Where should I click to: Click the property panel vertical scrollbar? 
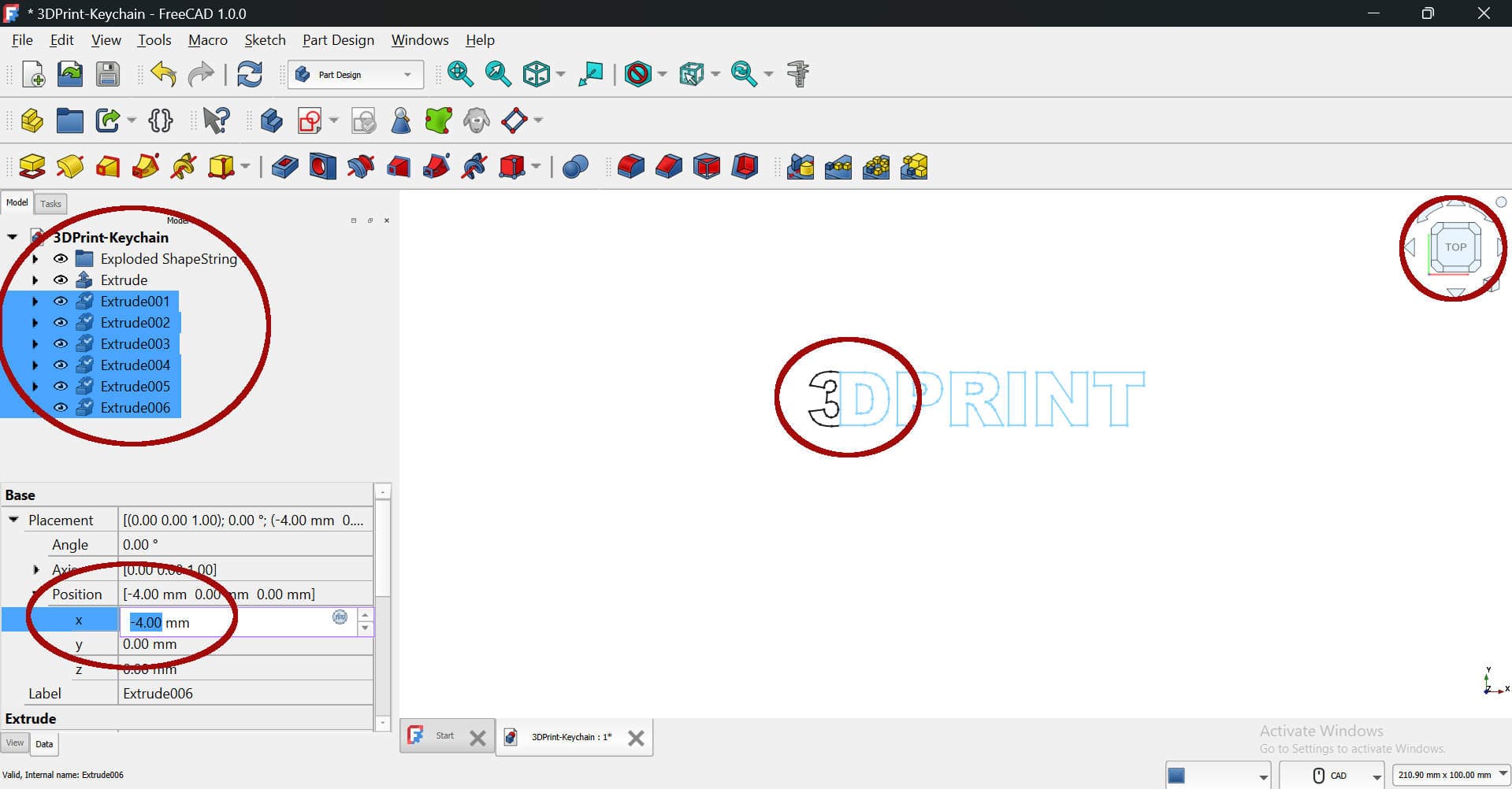(382, 550)
